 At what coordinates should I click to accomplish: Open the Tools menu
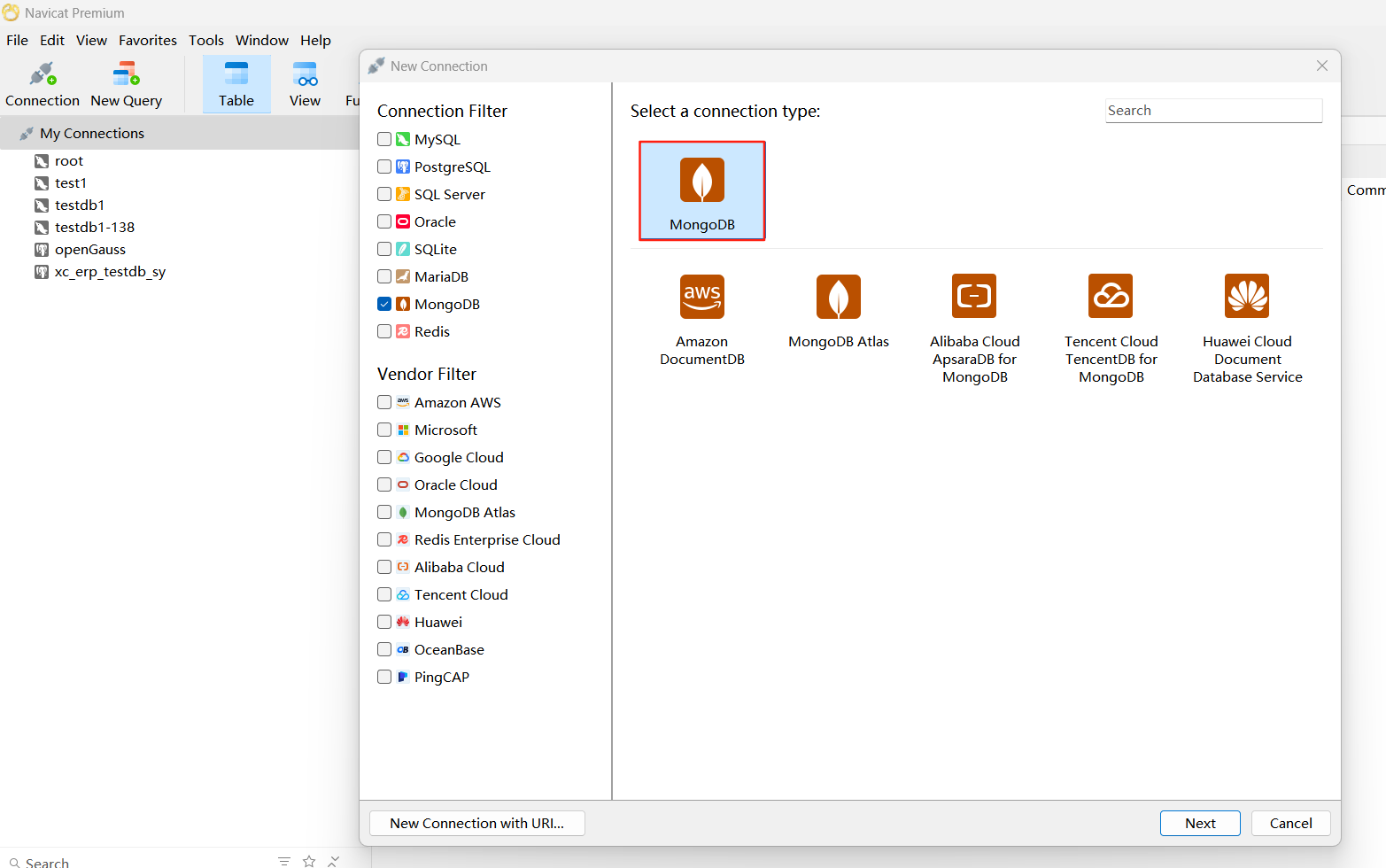206,41
